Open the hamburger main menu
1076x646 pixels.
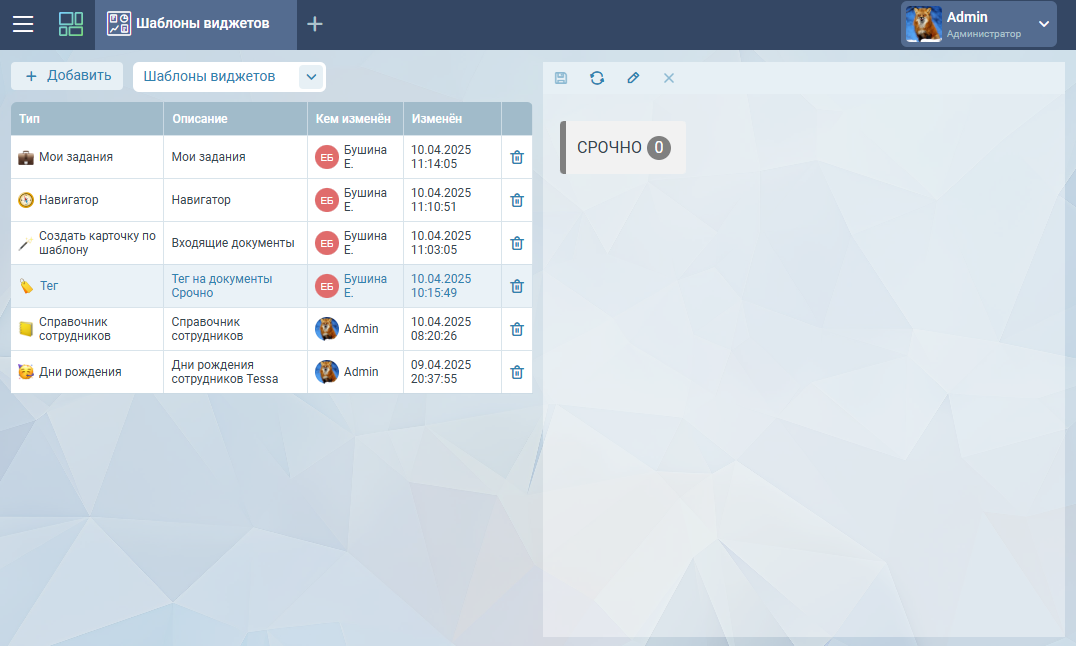point(23,24)
